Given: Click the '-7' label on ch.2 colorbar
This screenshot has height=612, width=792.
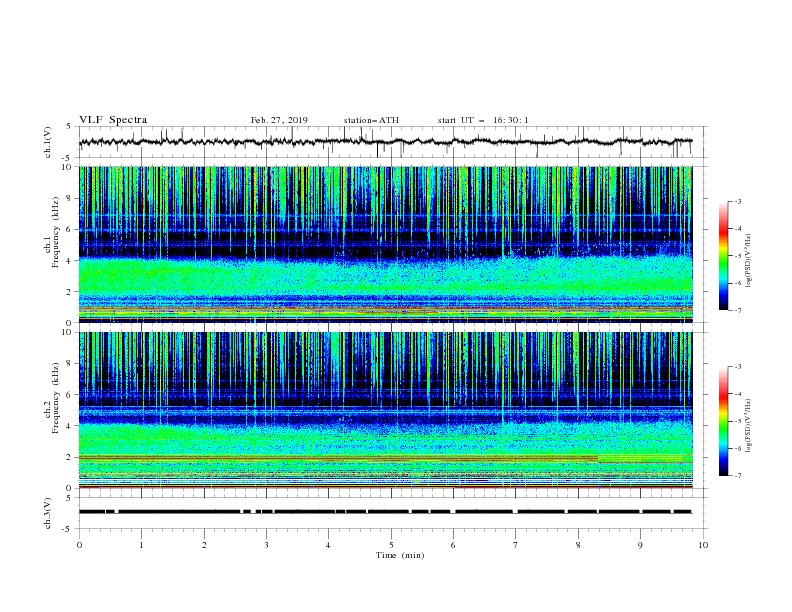Looking at the screenshot, I should tap(737, 475).
